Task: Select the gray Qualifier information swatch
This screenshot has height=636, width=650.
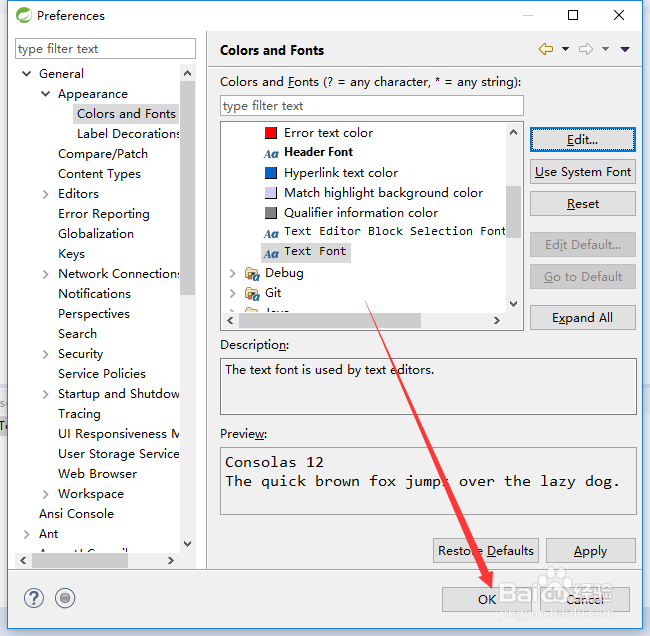Action: click(x=271, y=213)
